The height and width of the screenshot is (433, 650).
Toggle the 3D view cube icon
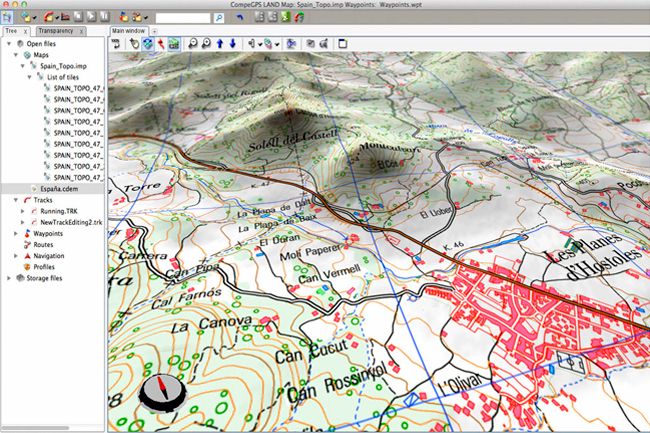(x=147, y=44)
